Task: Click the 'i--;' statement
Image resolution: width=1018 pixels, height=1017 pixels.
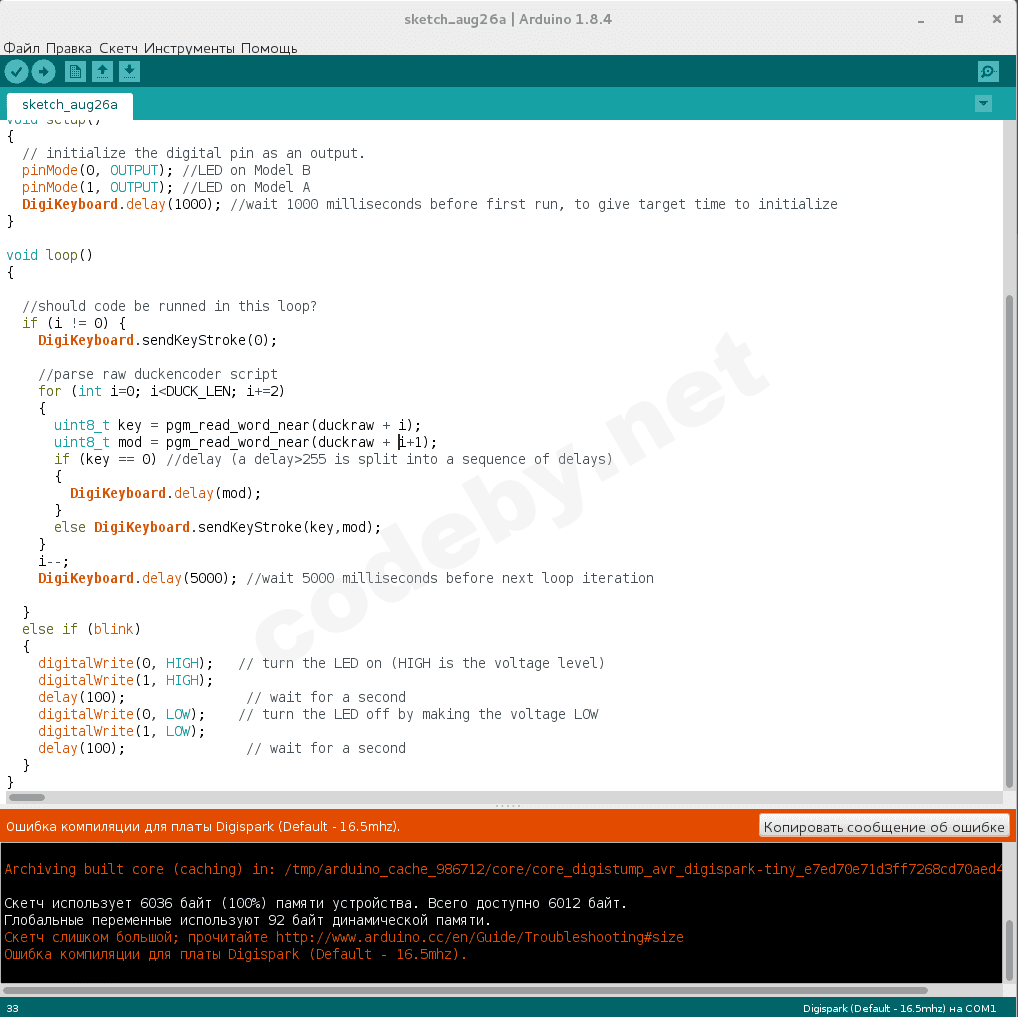Action: click(53, 561)
